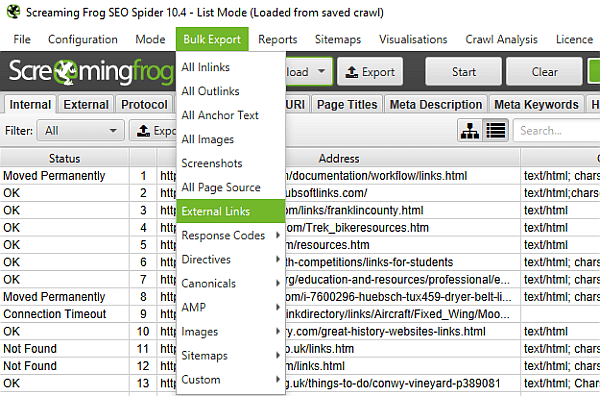
Task: Expand the Canonicals submenu
Action: [x=231, y=284]
